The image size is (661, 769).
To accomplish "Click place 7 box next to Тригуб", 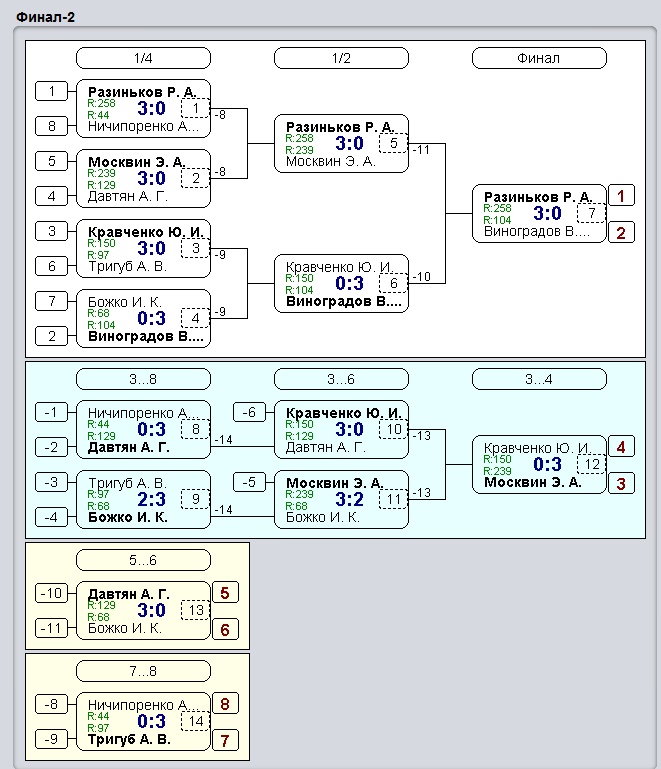I will (225, 741).
